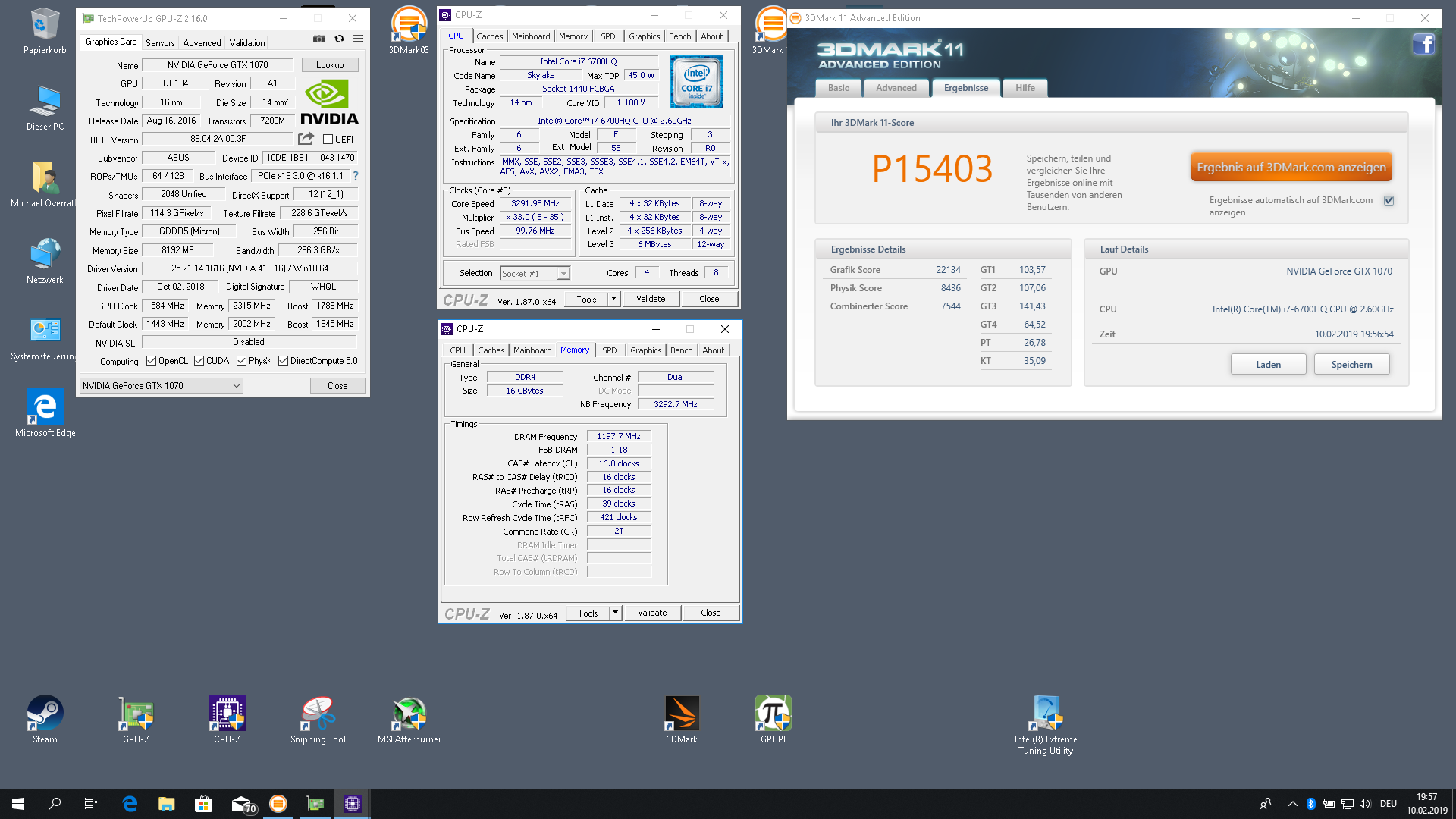Click the GPU name field NVIDIA GeForce GTX 1070

click(x=218, y=65)
